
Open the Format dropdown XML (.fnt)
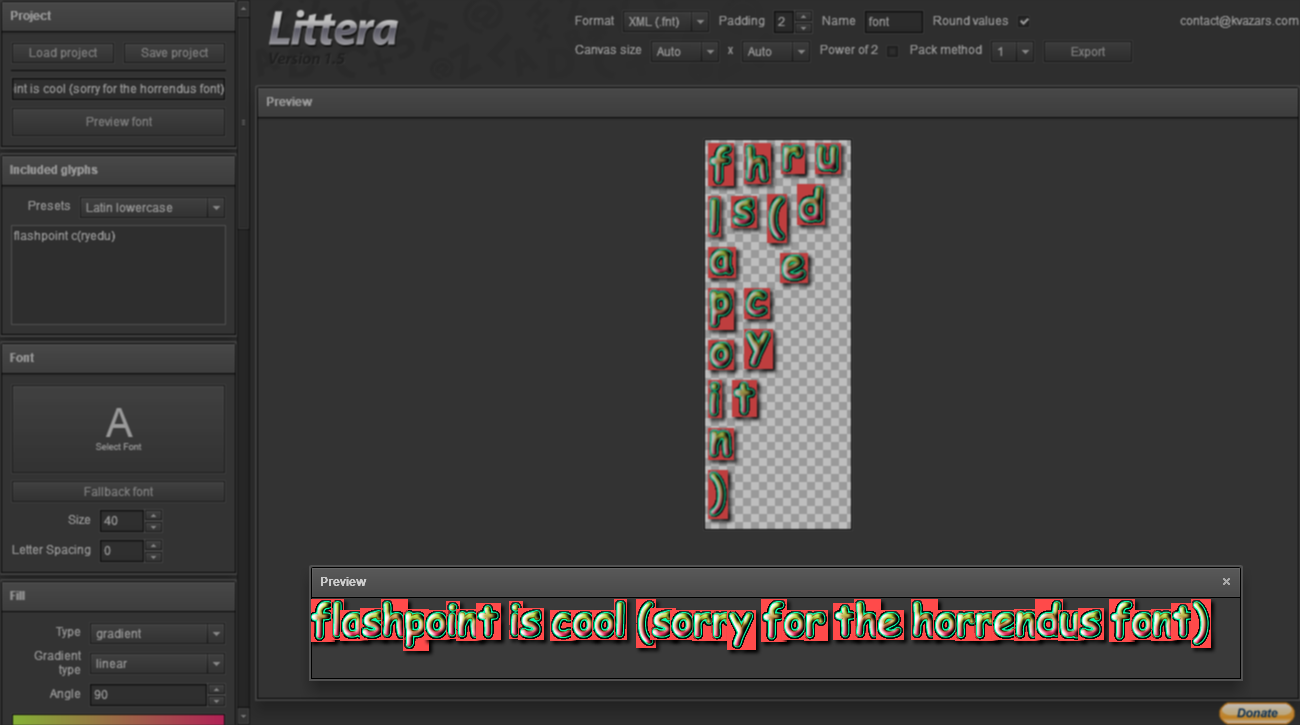click(x=665, y=21)
